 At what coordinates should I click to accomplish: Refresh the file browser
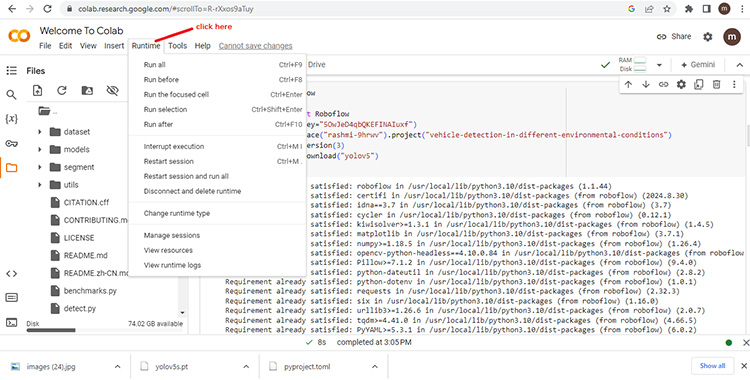[x=62, y=90]
